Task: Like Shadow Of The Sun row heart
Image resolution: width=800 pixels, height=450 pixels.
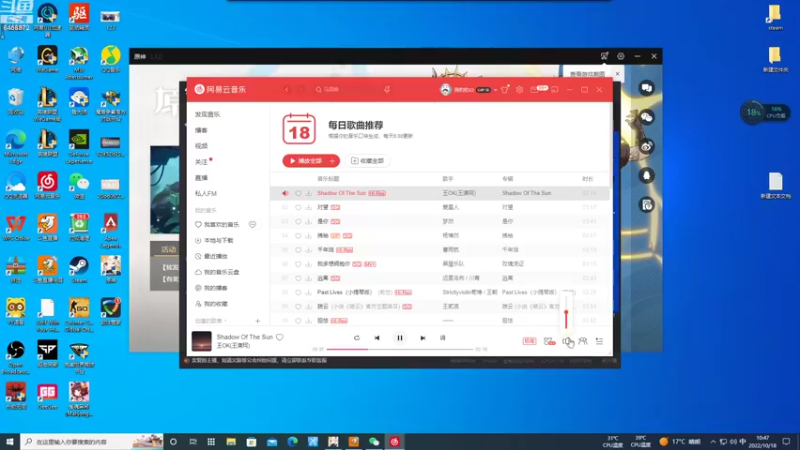Action: coord(298,193)
